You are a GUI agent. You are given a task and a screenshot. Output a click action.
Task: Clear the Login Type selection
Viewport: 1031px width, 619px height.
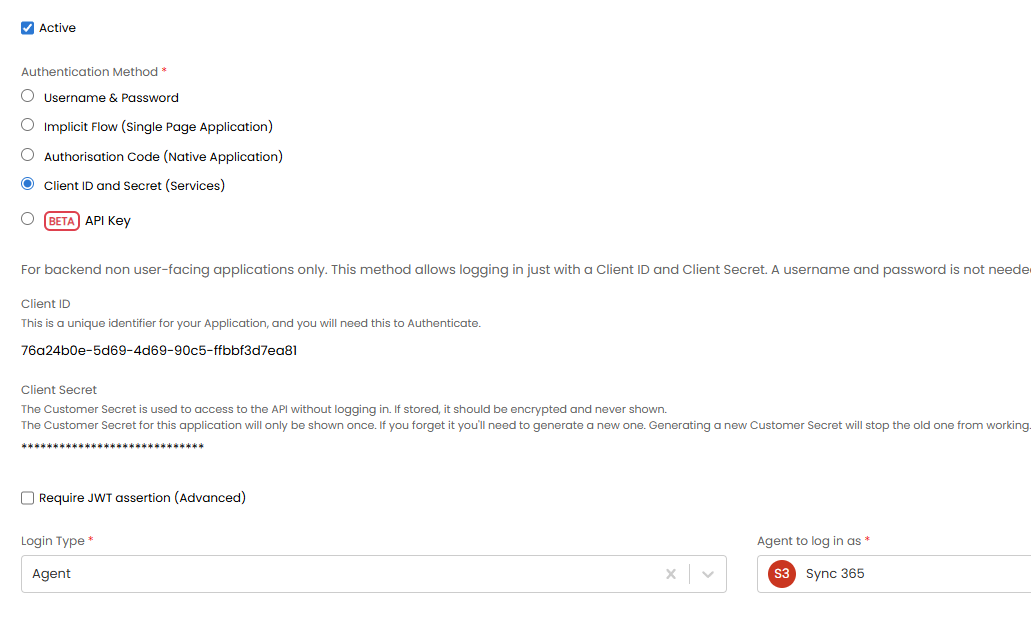point(671,574)
